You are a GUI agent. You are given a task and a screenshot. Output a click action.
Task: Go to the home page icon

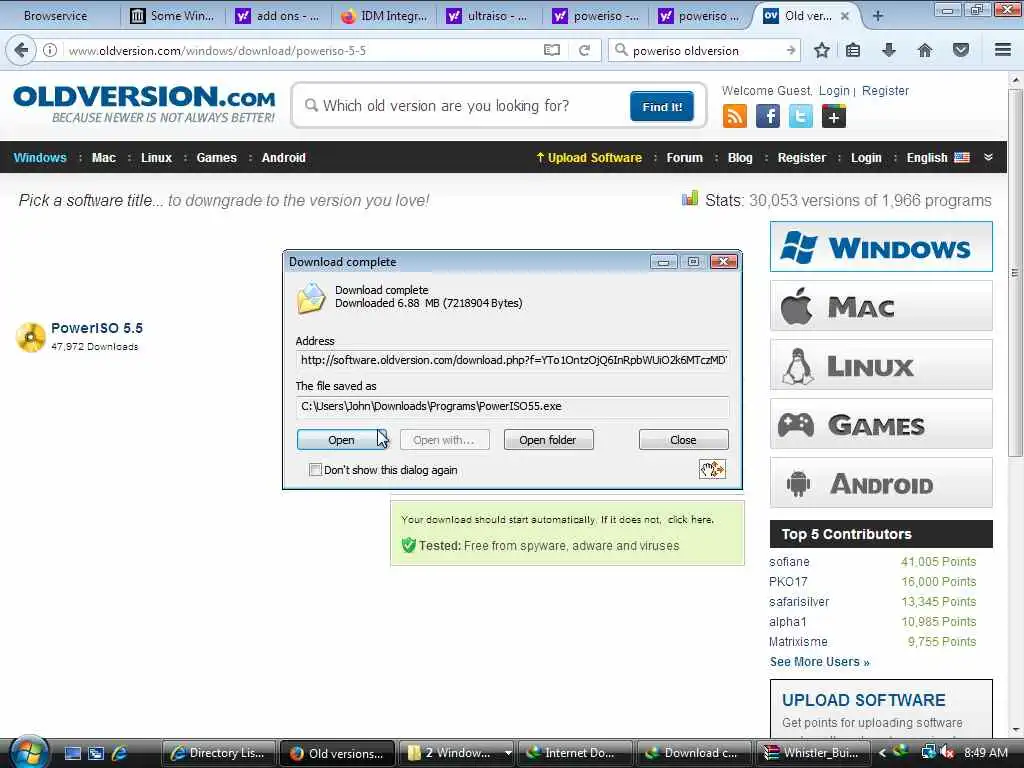point(925,50)
